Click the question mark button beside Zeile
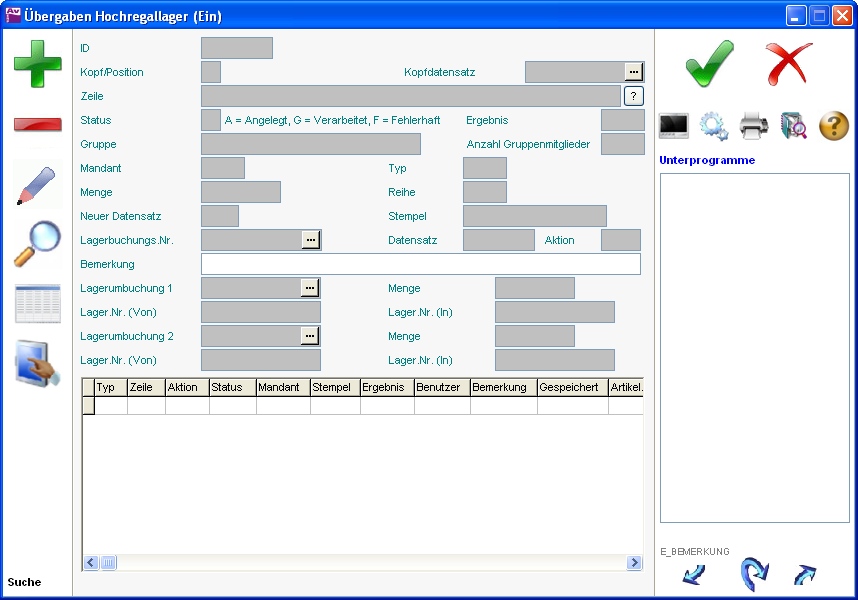Image resolution: width=858 pixels, height=600 pixels. tap(633, 96)
